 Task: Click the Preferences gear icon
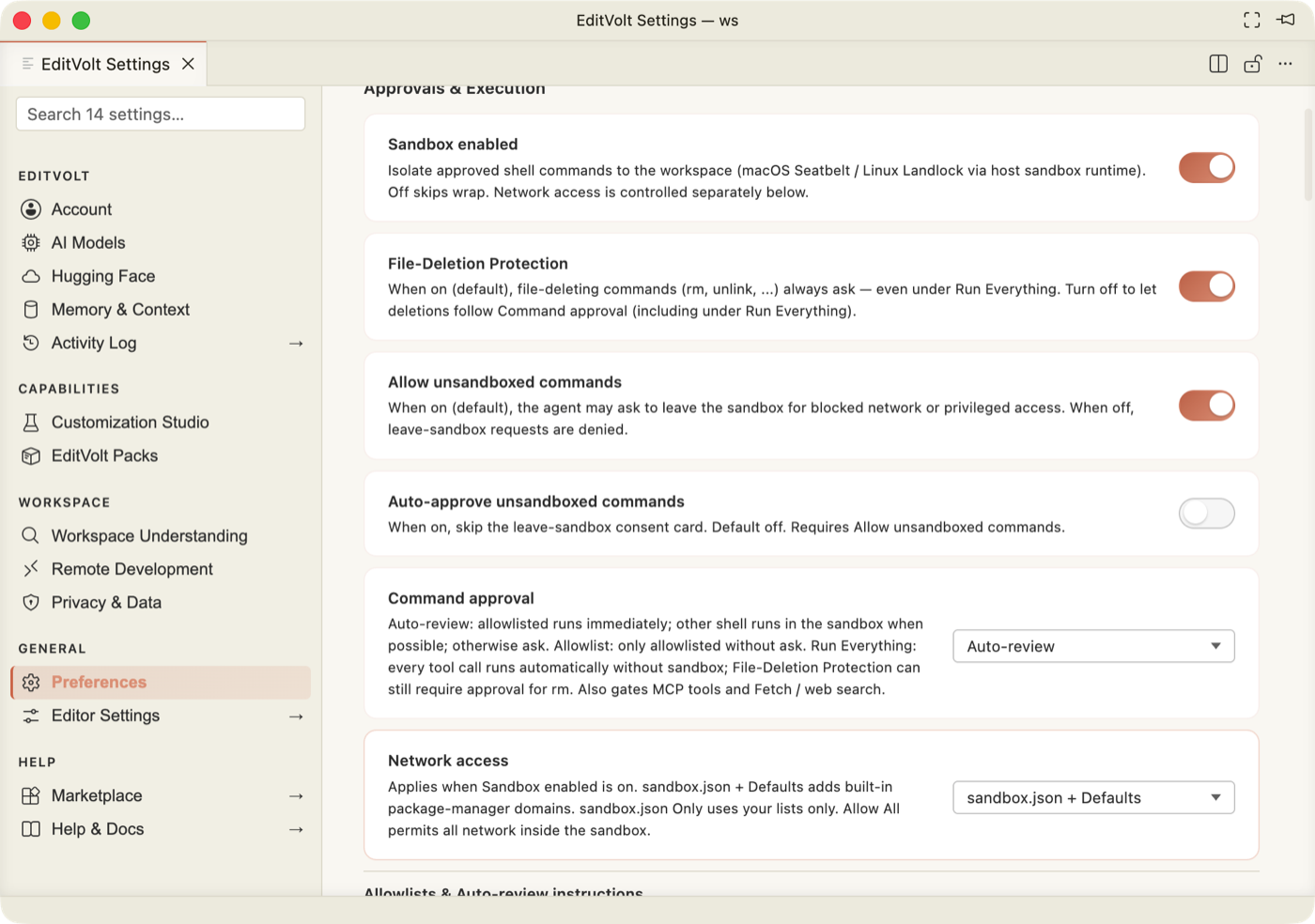[31, 683]
